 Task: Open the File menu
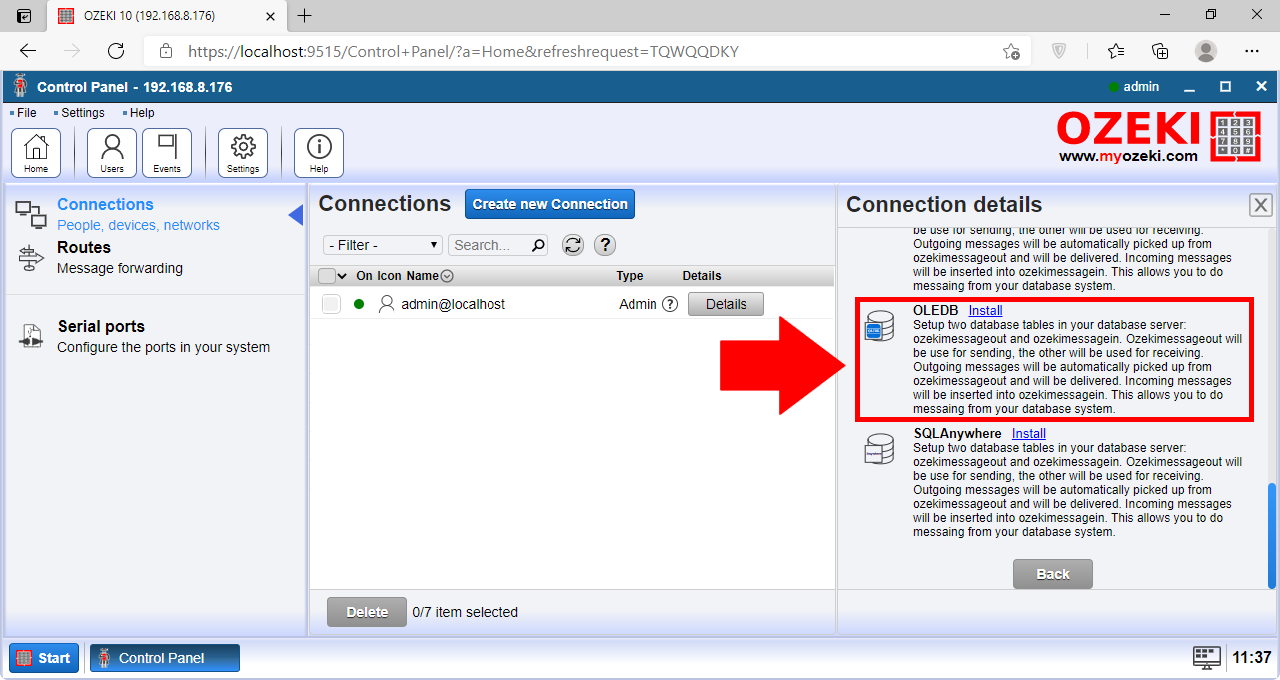point(26,113)
